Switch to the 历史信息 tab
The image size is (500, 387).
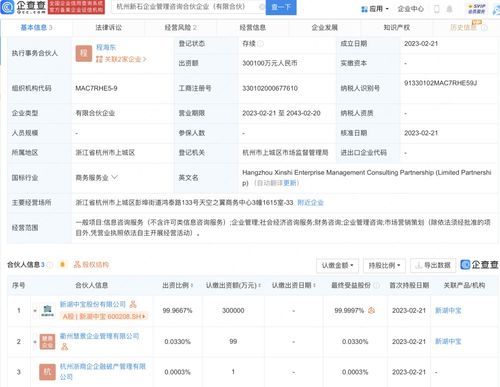pos(463,27)
